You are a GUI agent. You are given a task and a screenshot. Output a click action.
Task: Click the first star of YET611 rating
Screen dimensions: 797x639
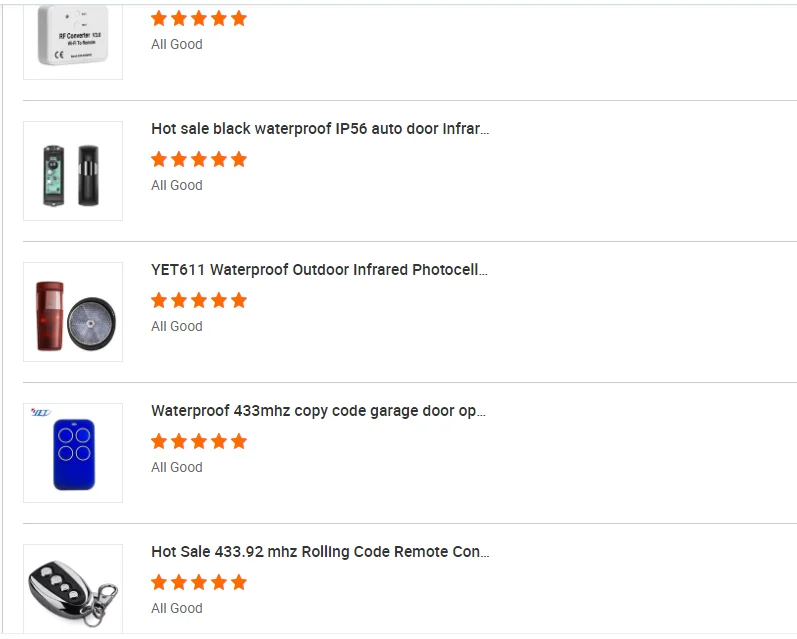click(x=159, y=300)
